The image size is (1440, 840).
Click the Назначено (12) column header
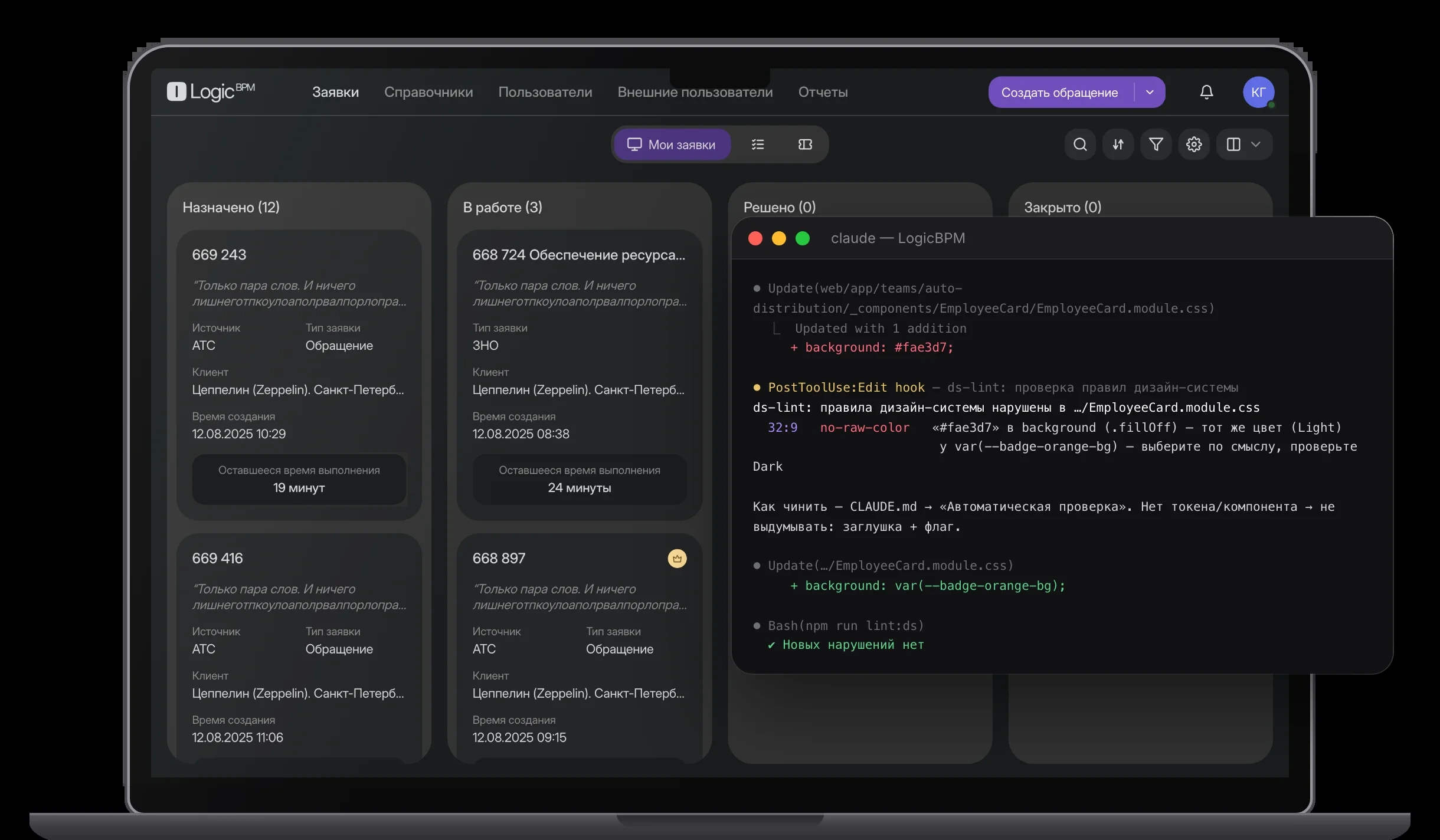pyautogui.click(x=231, y=207)
